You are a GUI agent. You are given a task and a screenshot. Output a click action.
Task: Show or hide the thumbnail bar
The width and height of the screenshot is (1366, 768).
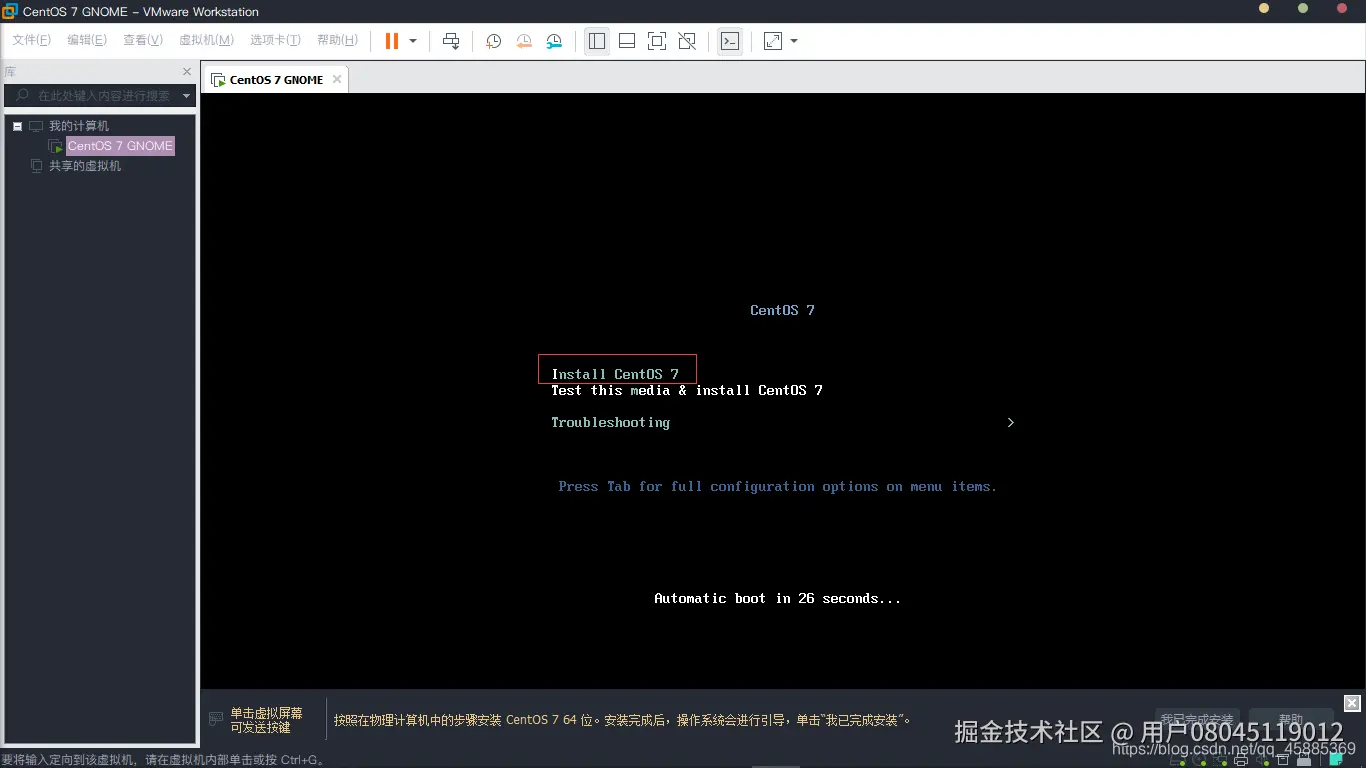click(627, 41)
